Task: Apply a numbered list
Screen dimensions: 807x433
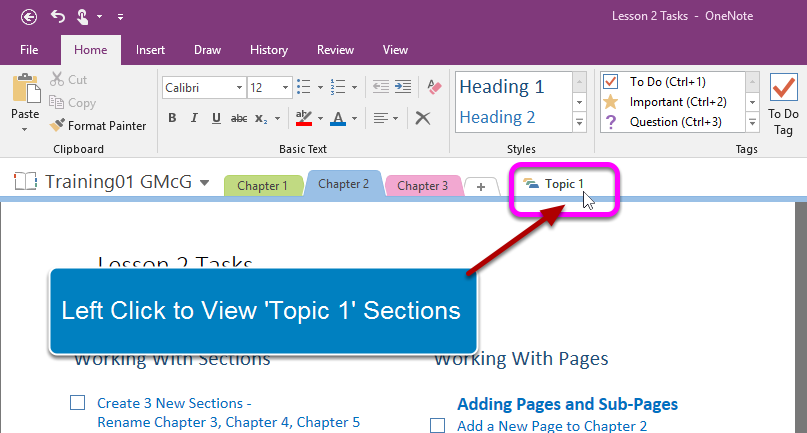Action: click(x=338, y=87)
